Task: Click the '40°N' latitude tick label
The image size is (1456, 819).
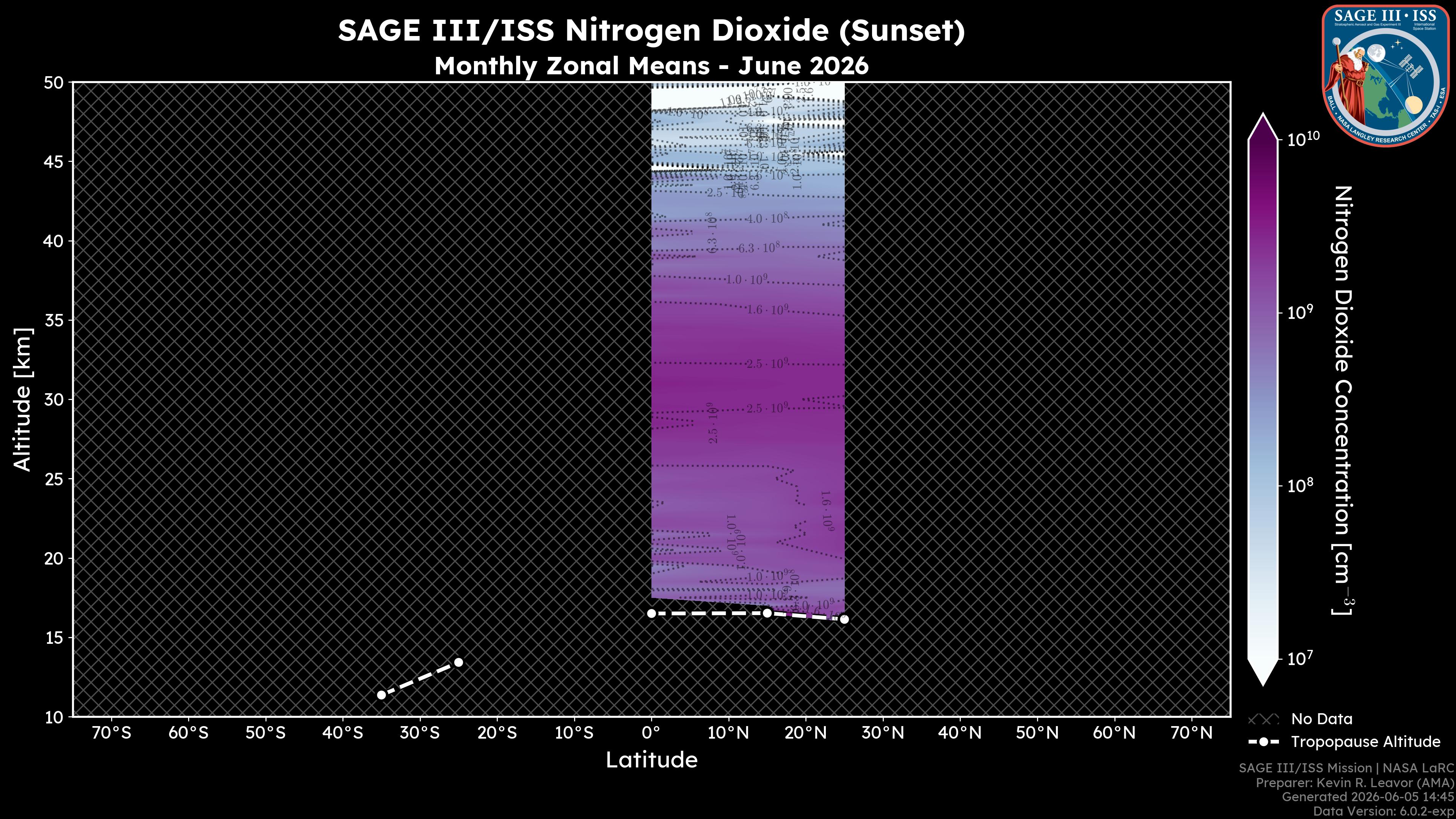Action: click(960, 733)
